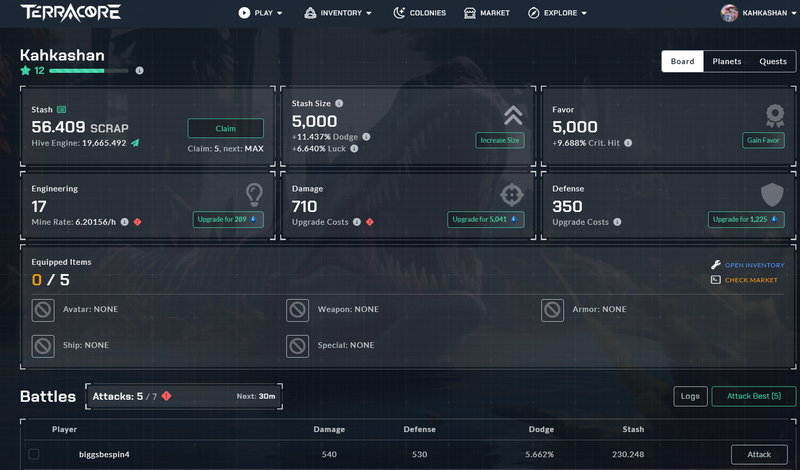Screen dimensions: 800x470
Task: Tick the checkbox for player biggsbespin4
Action: click(x=34, y=454)
